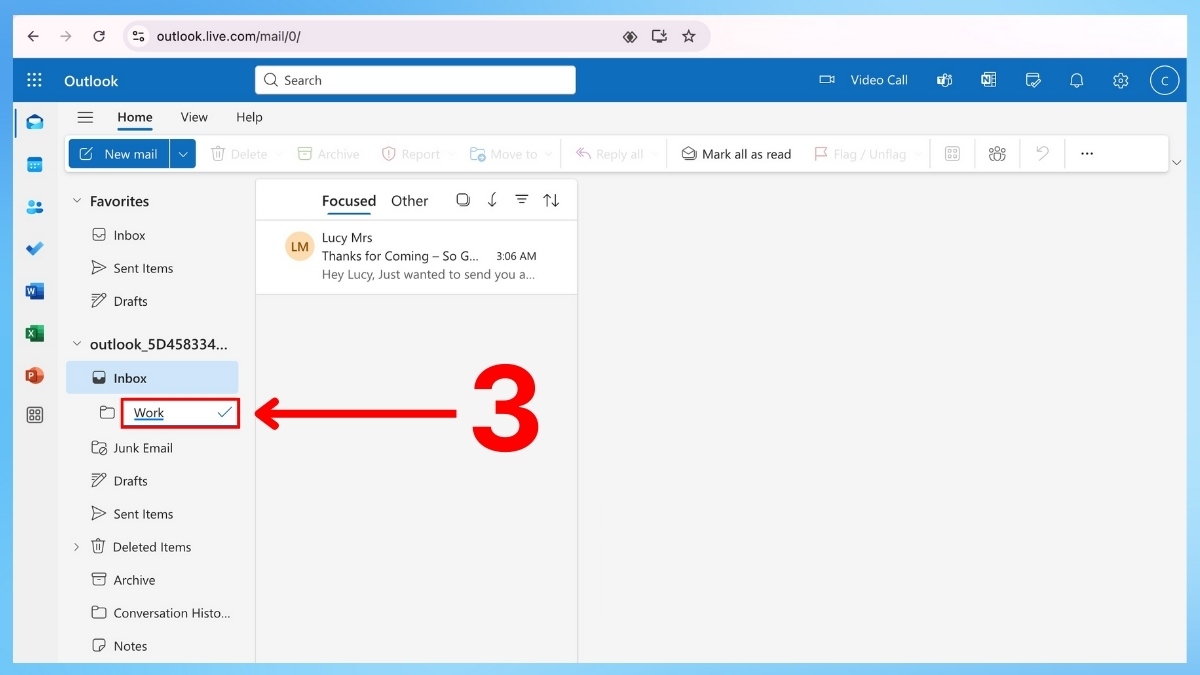Click the Groups people icon in toolbar
Screen dimensions: 1200x675
[997, 154]
